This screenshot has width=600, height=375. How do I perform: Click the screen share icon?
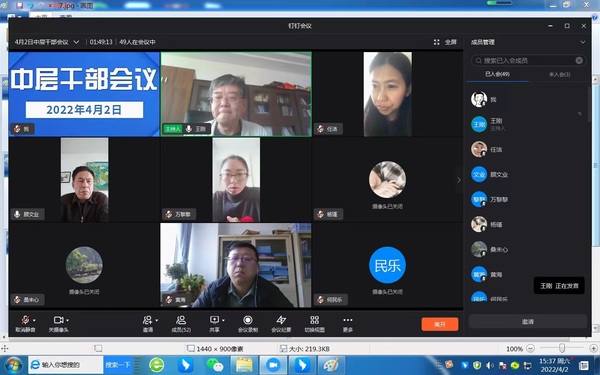[214, 323]
